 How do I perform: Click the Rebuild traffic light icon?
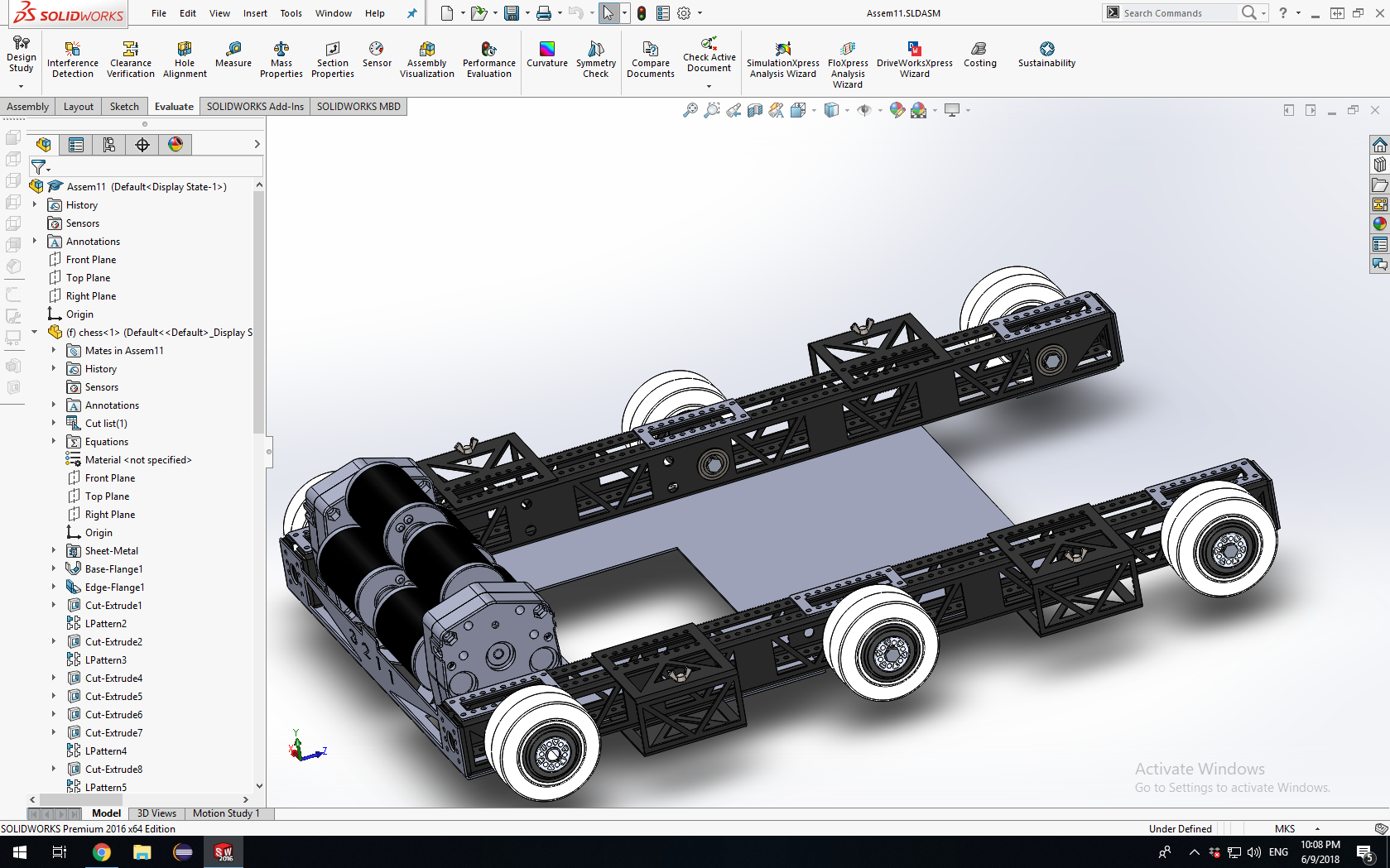(x=642, y=13)
